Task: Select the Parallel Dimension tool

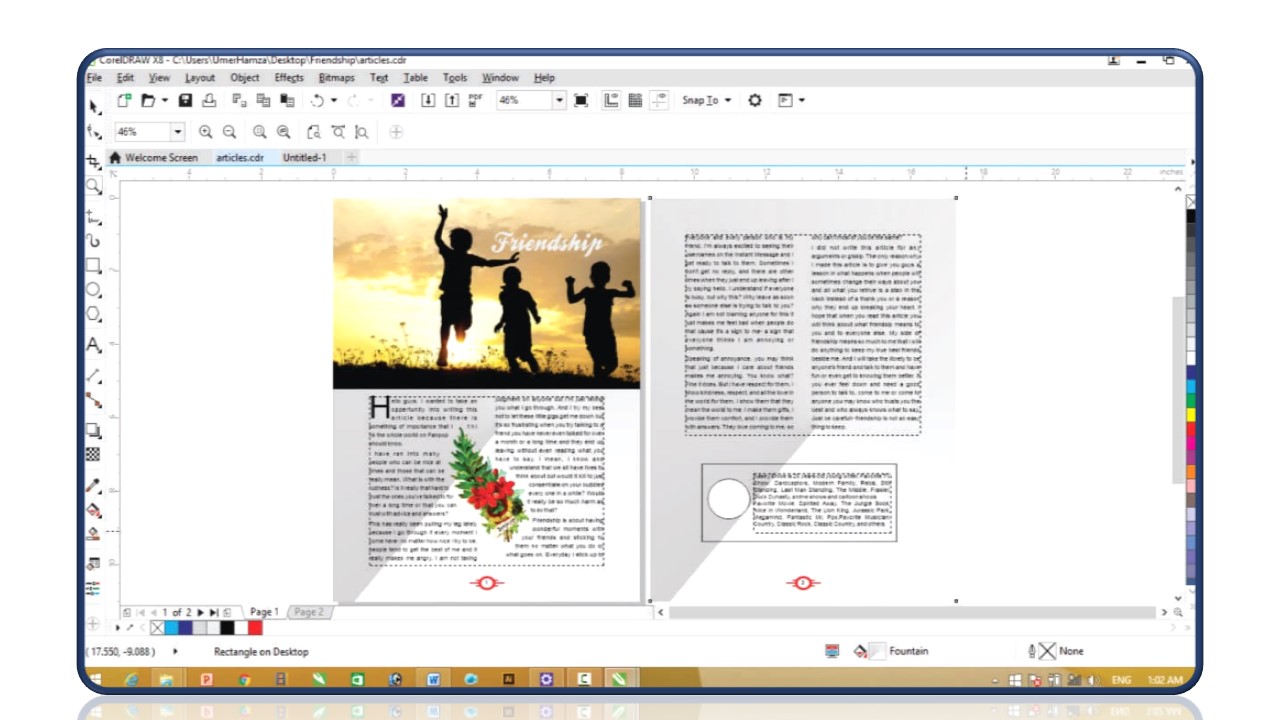Action: click(x=94, y=375)
